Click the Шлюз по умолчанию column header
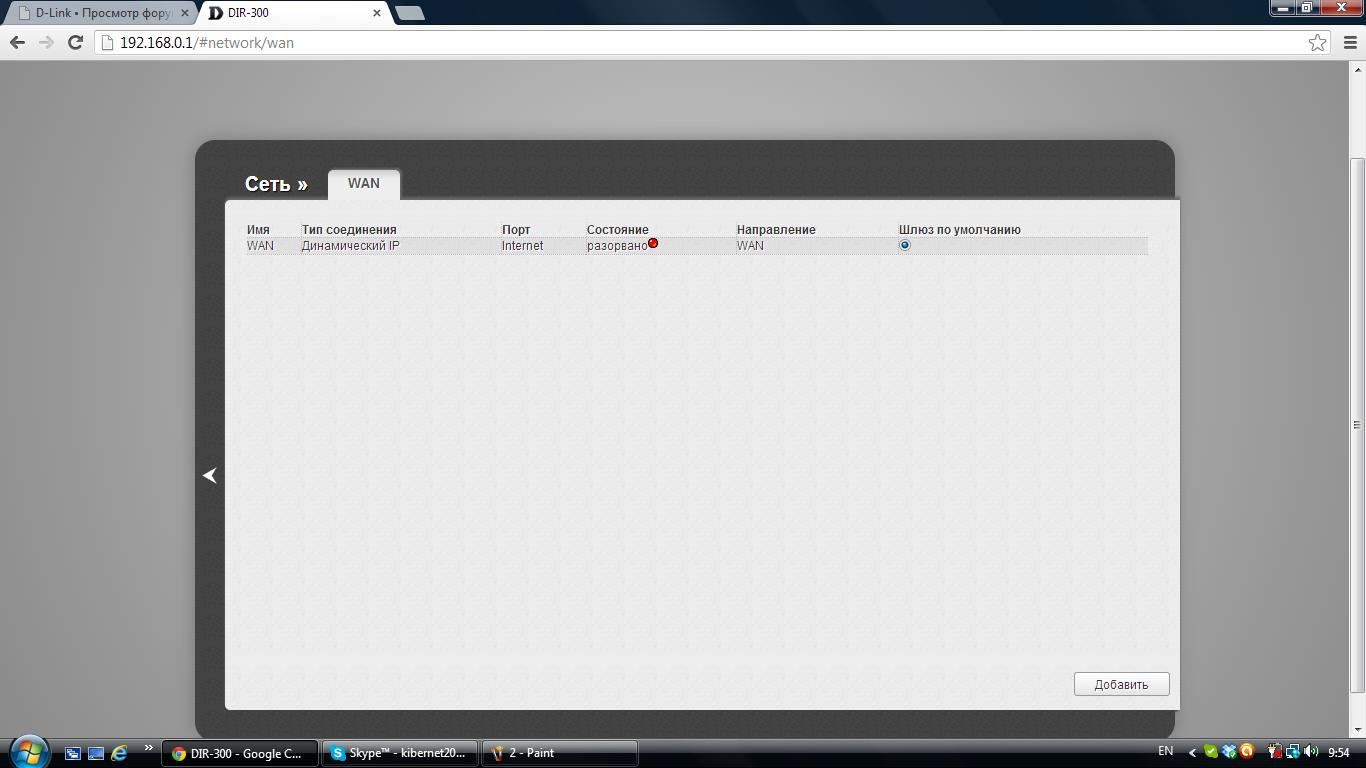The image size is (1366, 768). coord(959,230)
